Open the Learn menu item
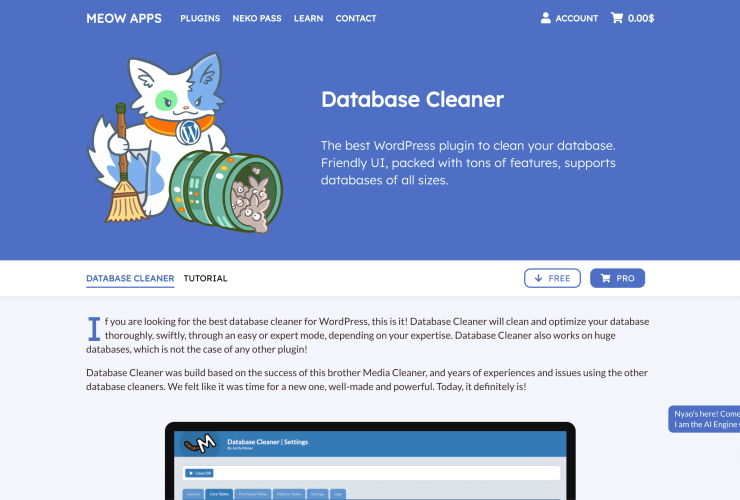Image resolution: width=740 pixels, height=500 pixels. 308,18
